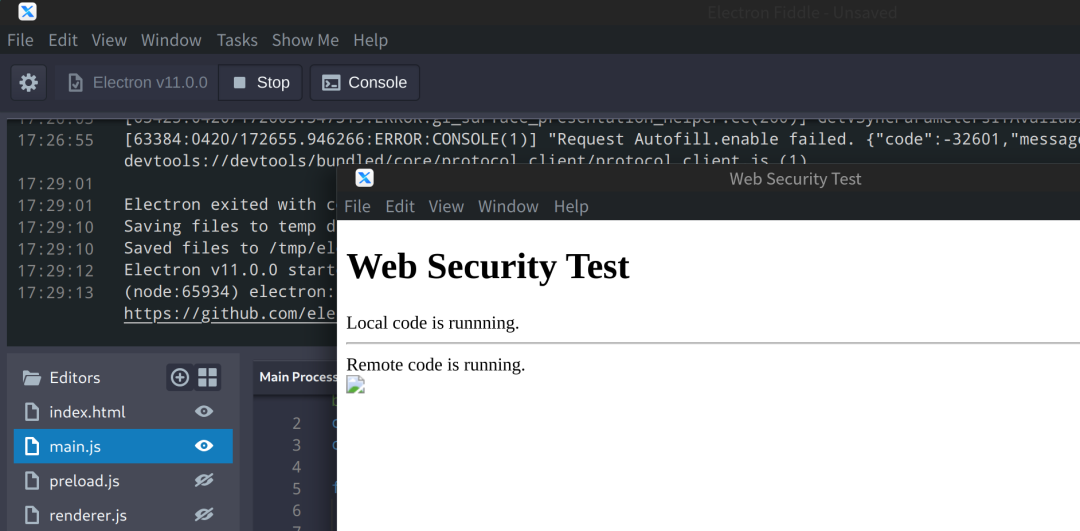
Task: Click the Web Security Test heading
Action: coord(488,266)
